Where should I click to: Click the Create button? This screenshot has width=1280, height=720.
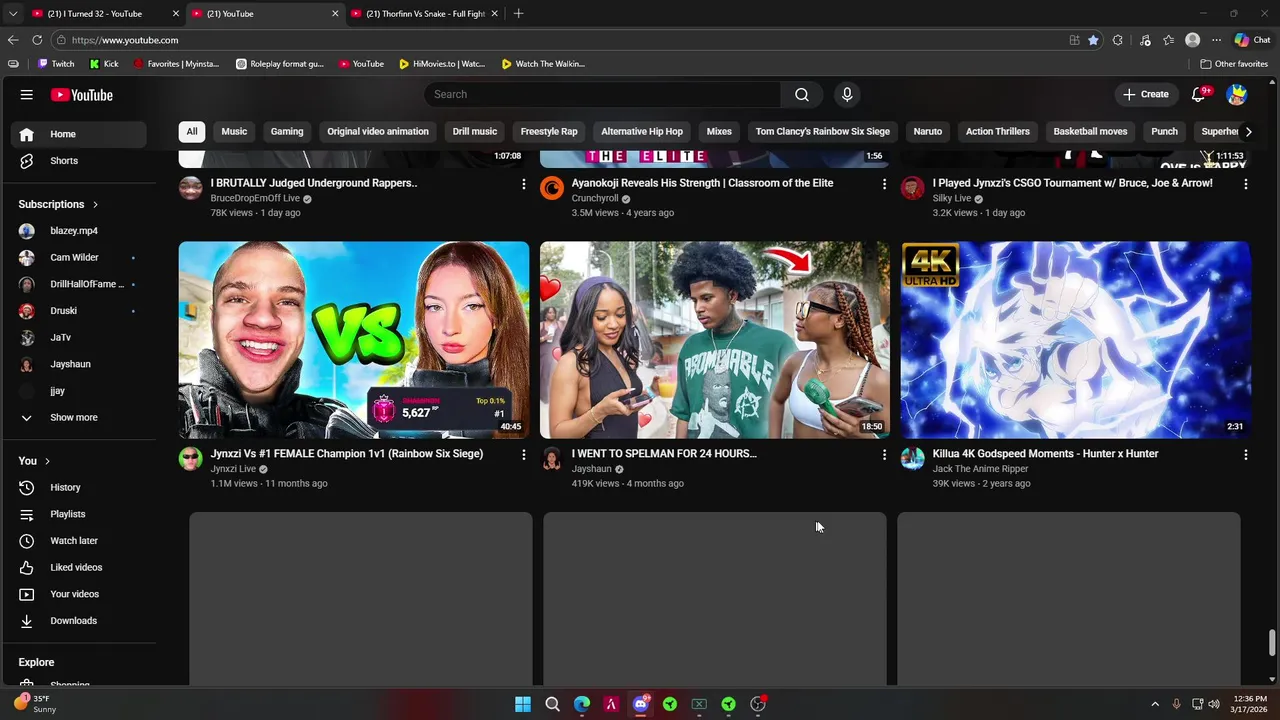click(1146, 94)
